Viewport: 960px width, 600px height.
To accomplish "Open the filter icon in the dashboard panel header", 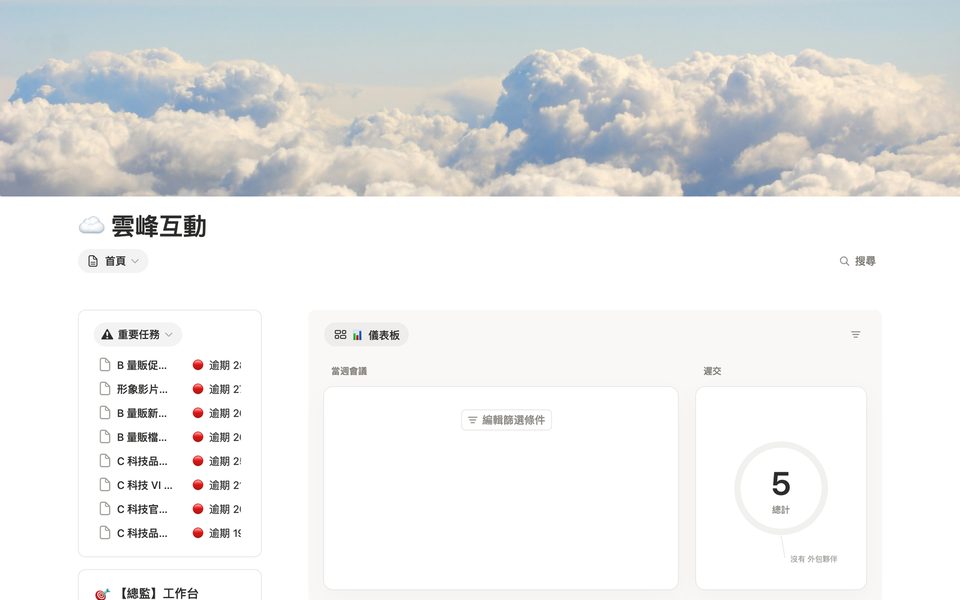I will point(856,334).
